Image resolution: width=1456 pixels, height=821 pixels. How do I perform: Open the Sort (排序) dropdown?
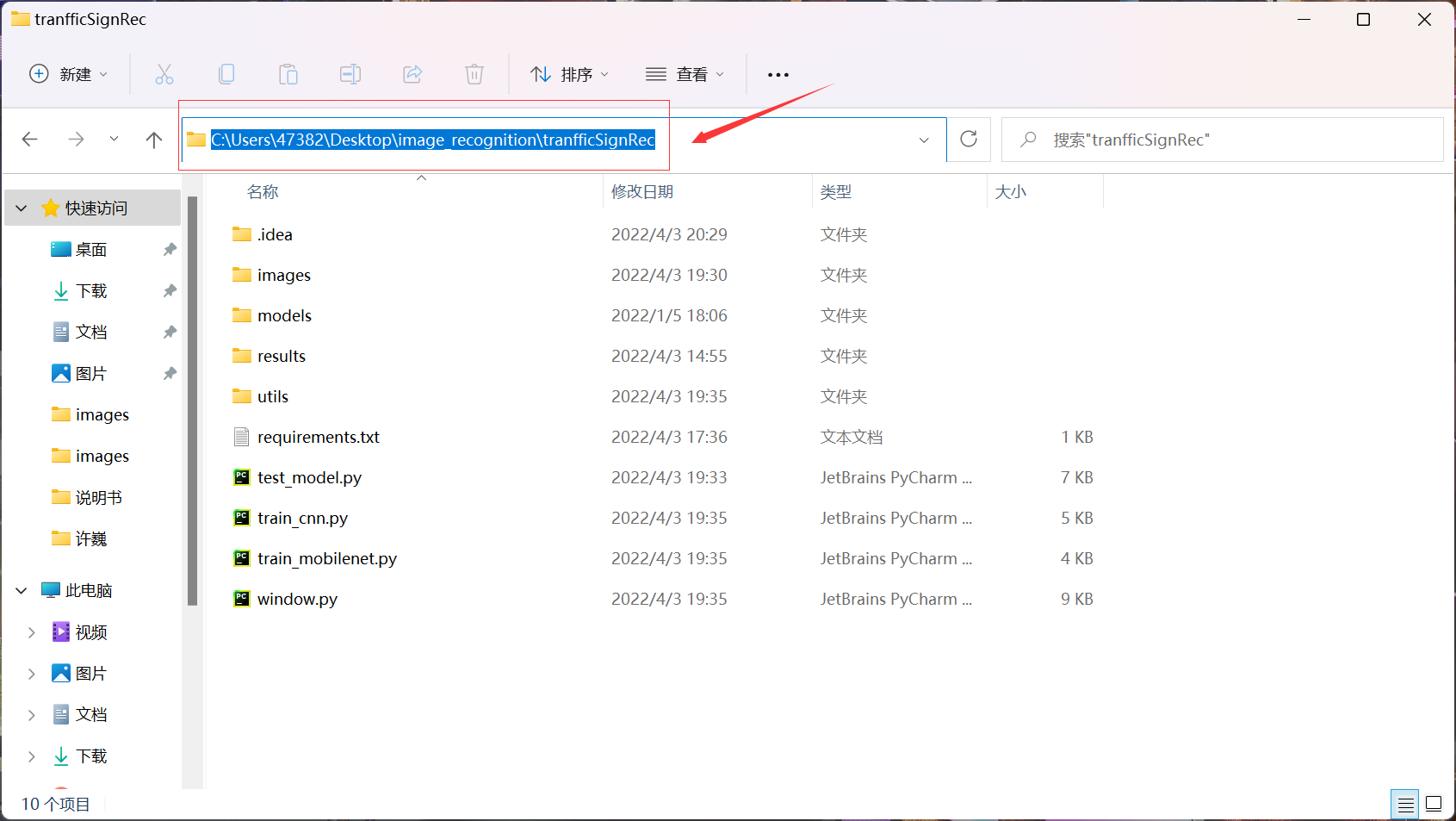click(x=570, y=74)
